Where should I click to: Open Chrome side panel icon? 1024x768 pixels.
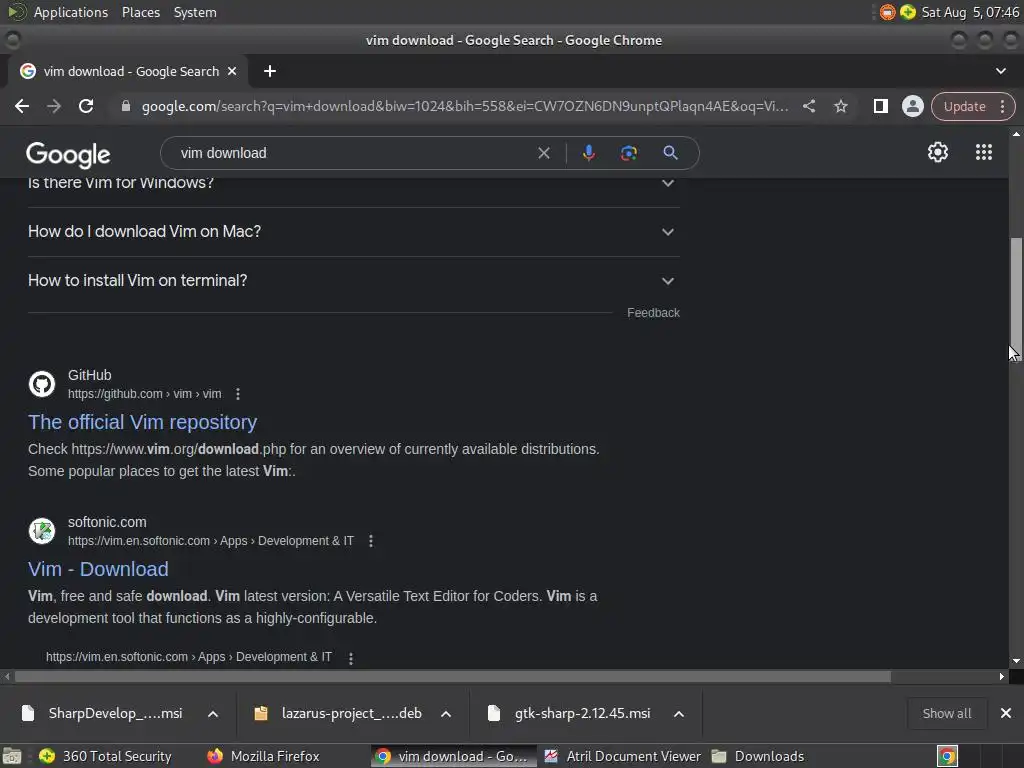pos(880,106)
